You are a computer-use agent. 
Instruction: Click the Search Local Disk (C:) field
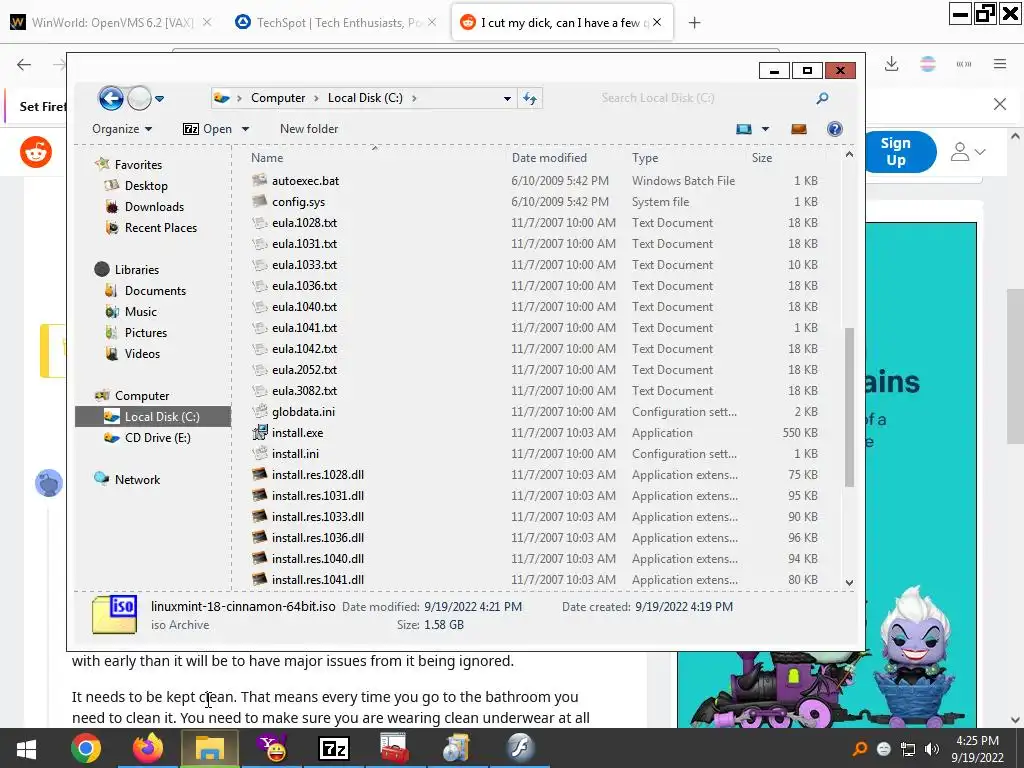(705, 98)
